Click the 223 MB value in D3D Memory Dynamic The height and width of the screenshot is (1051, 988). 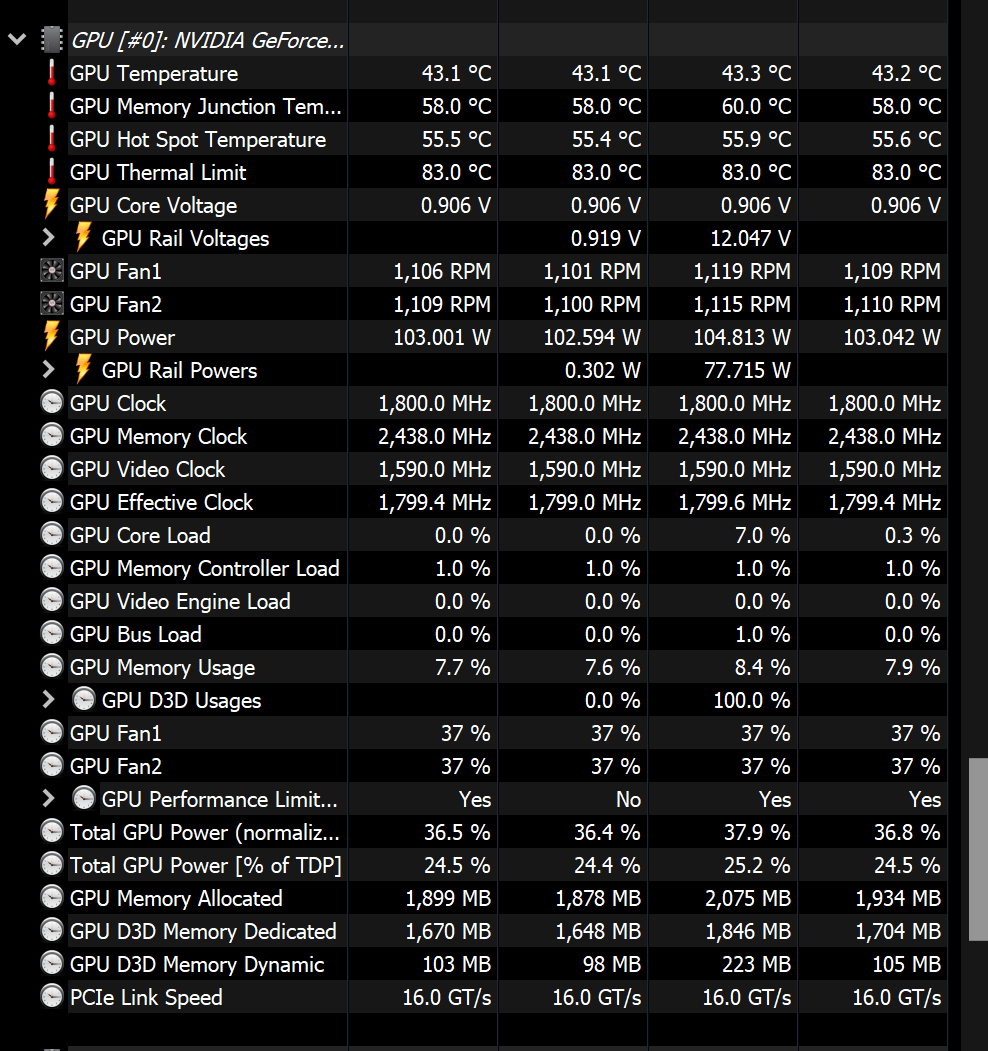[x=757, y=964]
